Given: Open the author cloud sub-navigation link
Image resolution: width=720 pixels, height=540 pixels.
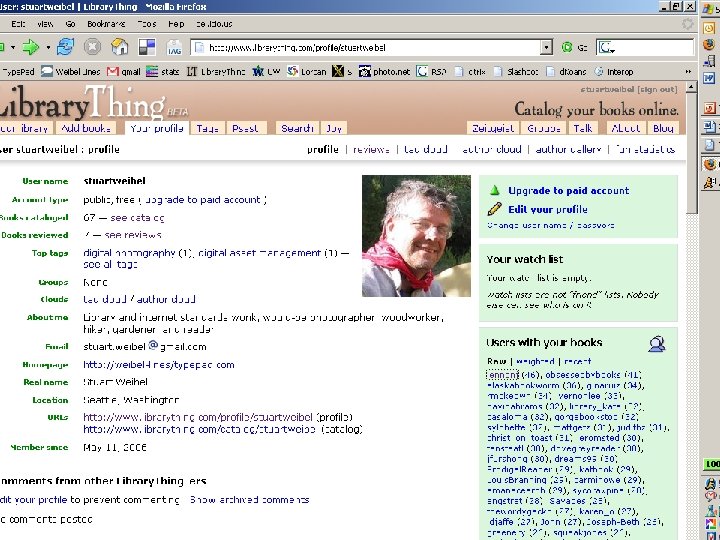Looking at the screenshot, I should (x=491, y=149).
